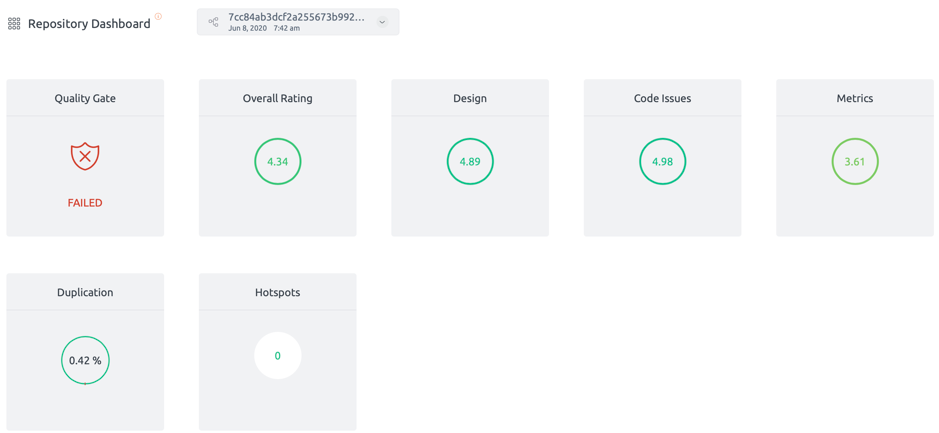The height and width of the screenshot is (433, 939).
Task: Click the Design 4.89 rating circle
Action: [470, 162]
